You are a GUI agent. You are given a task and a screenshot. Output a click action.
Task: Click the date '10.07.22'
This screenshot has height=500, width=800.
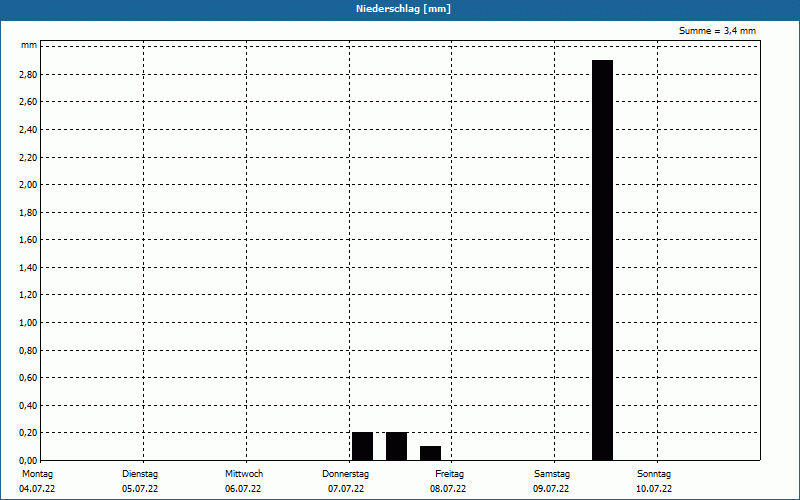654,489
